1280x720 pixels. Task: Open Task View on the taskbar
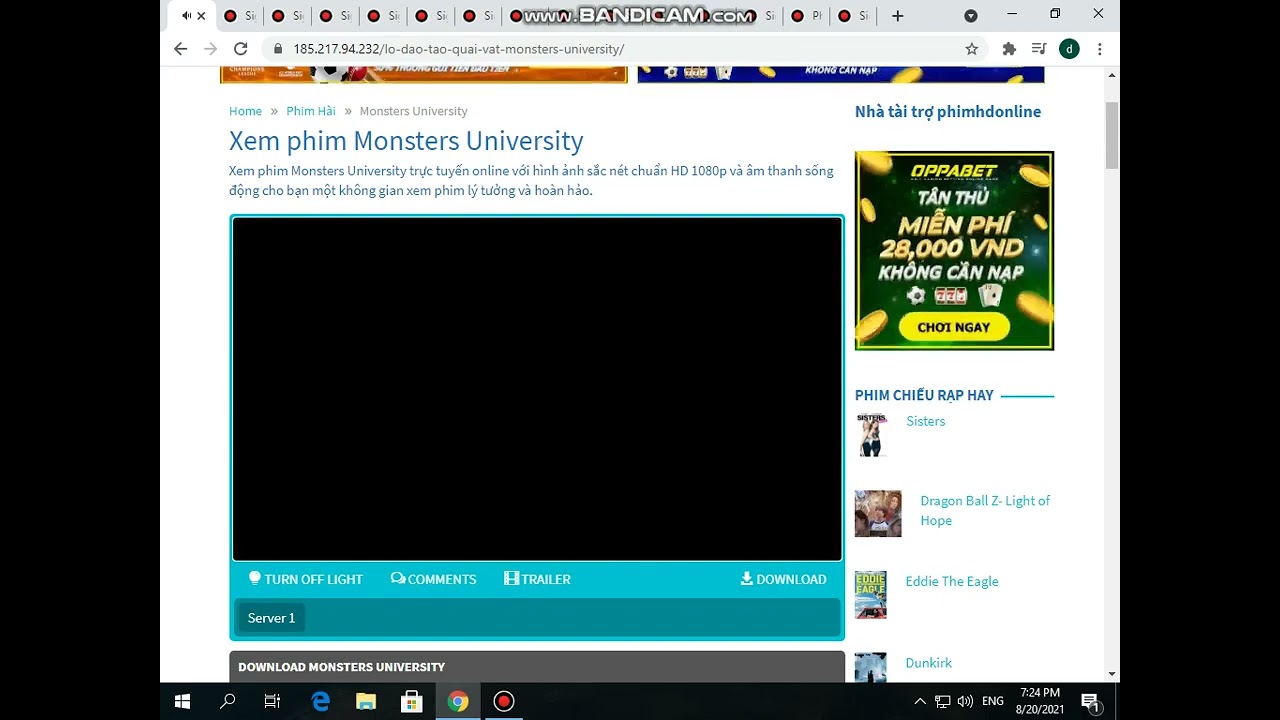click(272, 701)
